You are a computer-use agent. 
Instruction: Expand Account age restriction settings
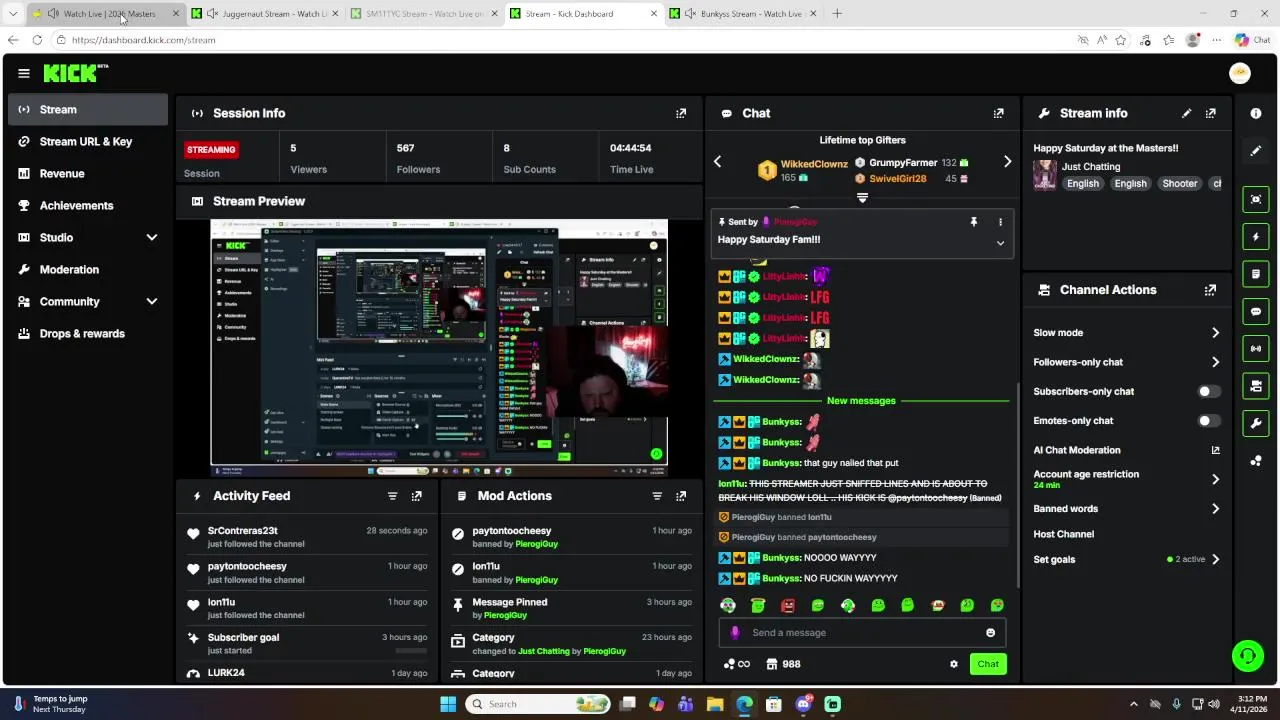(x=1215, y=479)
